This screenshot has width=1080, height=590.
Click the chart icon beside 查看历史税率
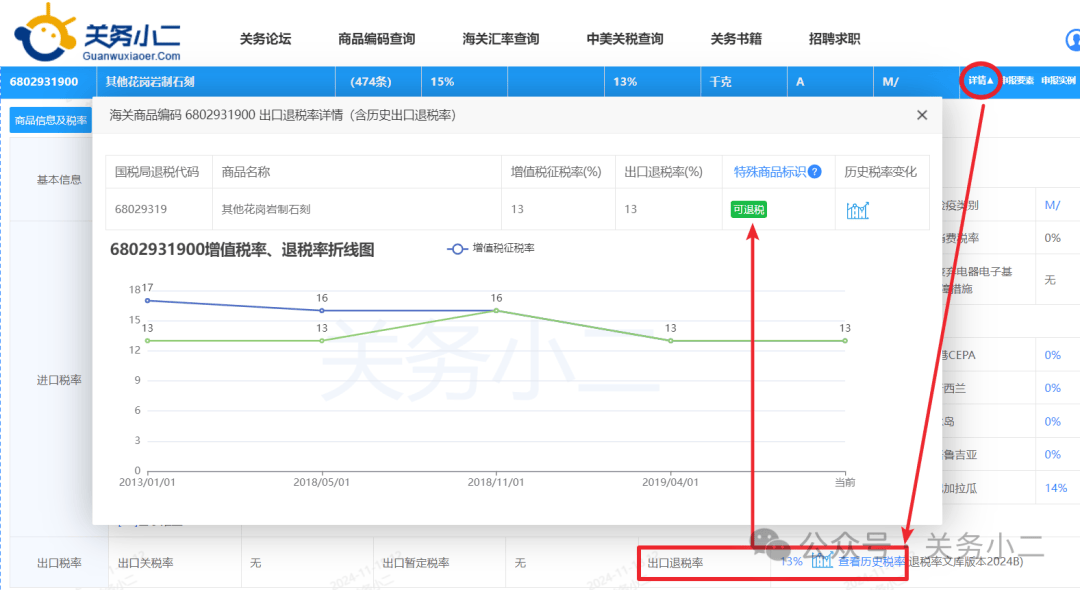click(x=822, y=562)
